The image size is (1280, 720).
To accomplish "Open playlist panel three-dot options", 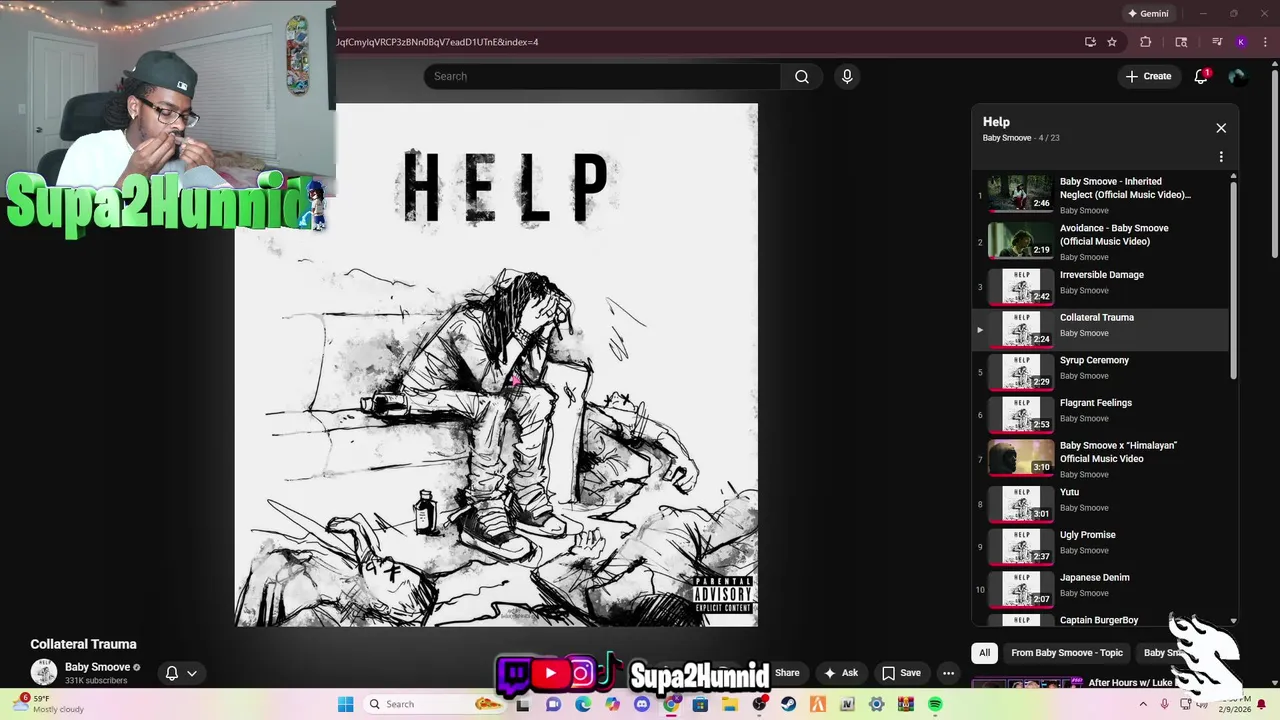I will coord(1221,157).
